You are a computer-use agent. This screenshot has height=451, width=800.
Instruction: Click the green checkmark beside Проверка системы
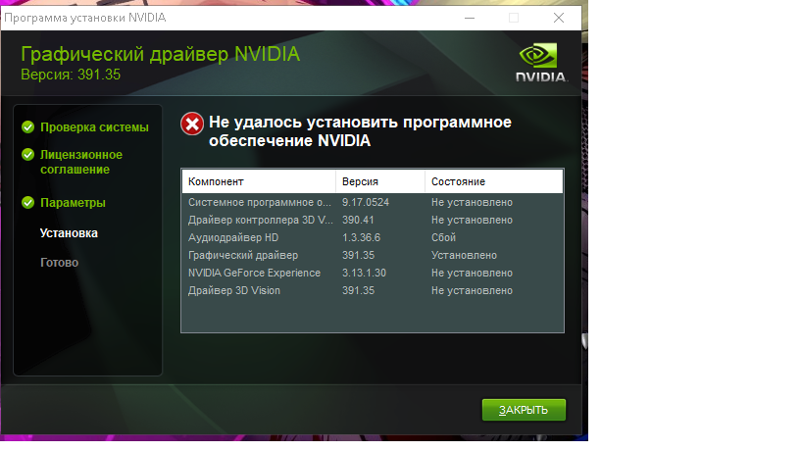(x=28, y=127)
